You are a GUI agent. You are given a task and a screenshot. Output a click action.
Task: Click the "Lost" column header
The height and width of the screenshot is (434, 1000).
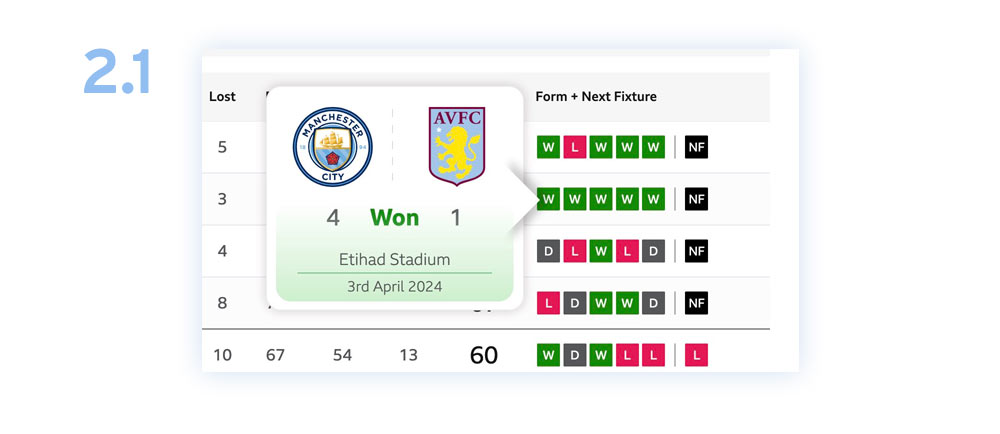222,97
